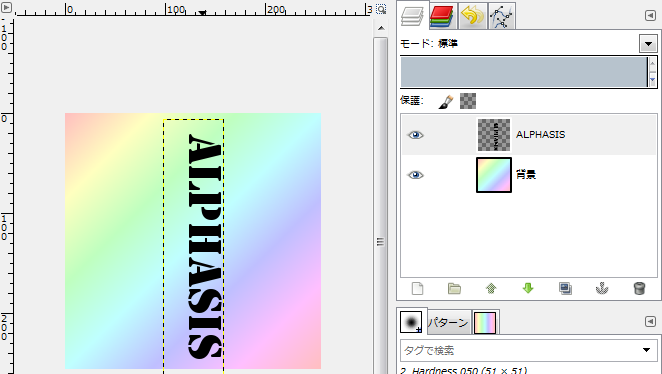The height and width of the screenshot is (374, 662).
Task: Switch to the Gradients tab
Action: (x=485, y=323)
